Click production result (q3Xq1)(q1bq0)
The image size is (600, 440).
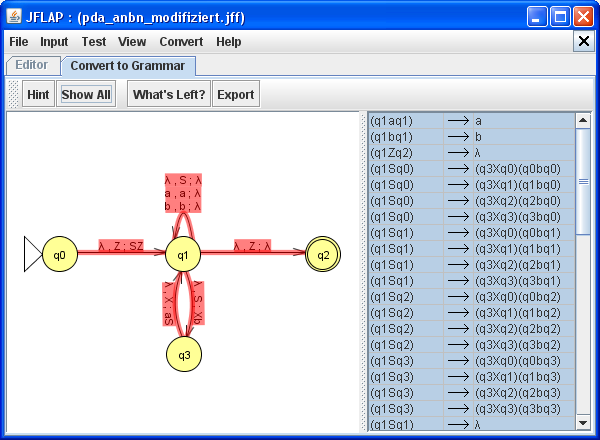518,185
